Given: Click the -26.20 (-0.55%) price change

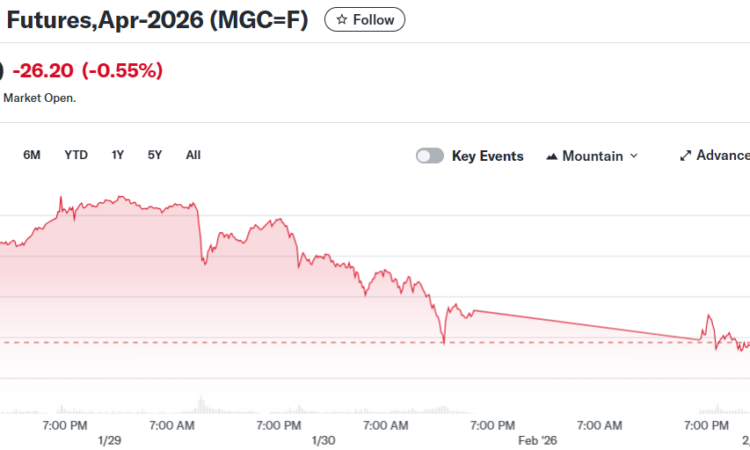Looking at the screenshot, I should pyautogui.click(x=87, y=70).
